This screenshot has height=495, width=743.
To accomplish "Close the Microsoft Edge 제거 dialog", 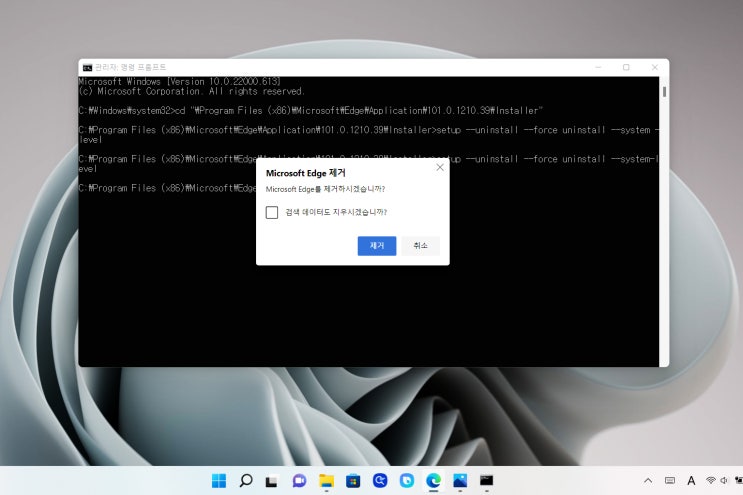I will point(440,167).
